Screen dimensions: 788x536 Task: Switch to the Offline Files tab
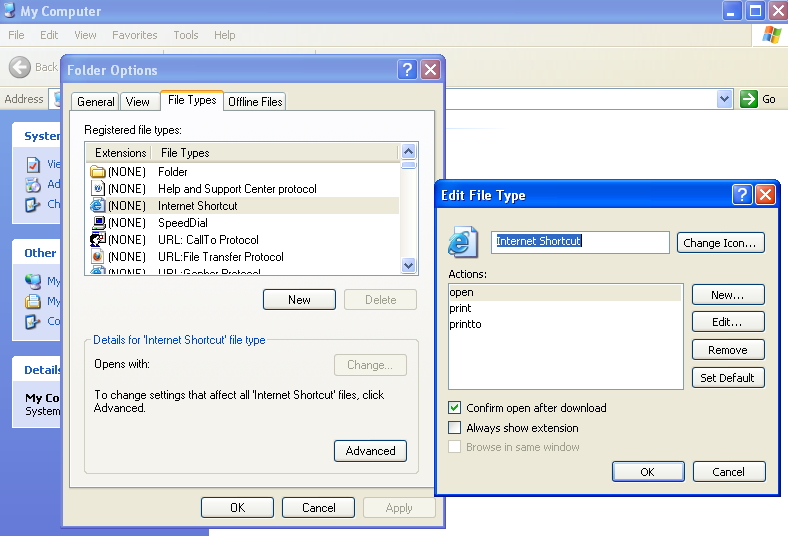point(255,101)
